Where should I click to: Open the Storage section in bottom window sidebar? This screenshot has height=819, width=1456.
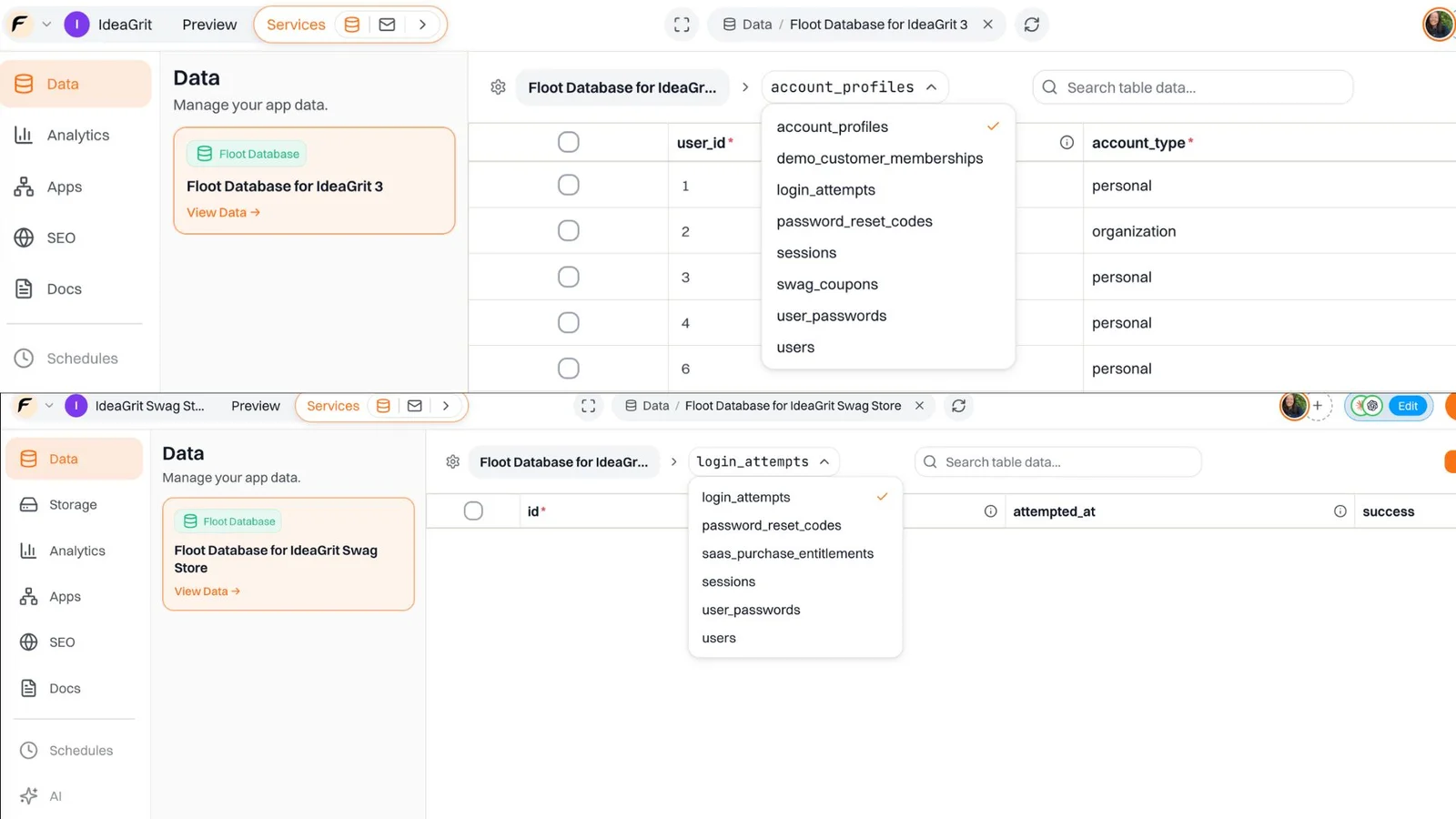coord(74,504)
